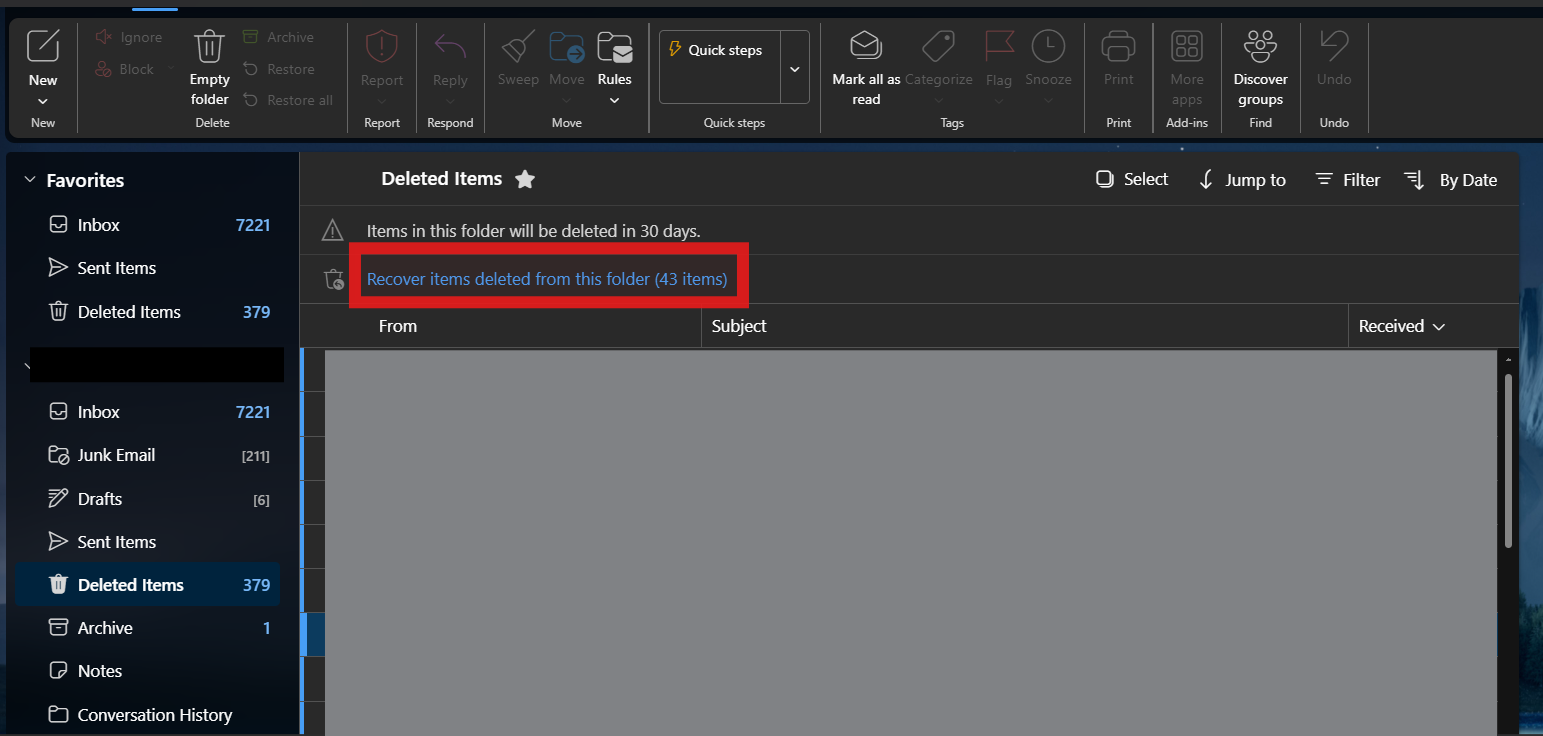Click the Filter icon in message list header

click(x=1324, y=179)
